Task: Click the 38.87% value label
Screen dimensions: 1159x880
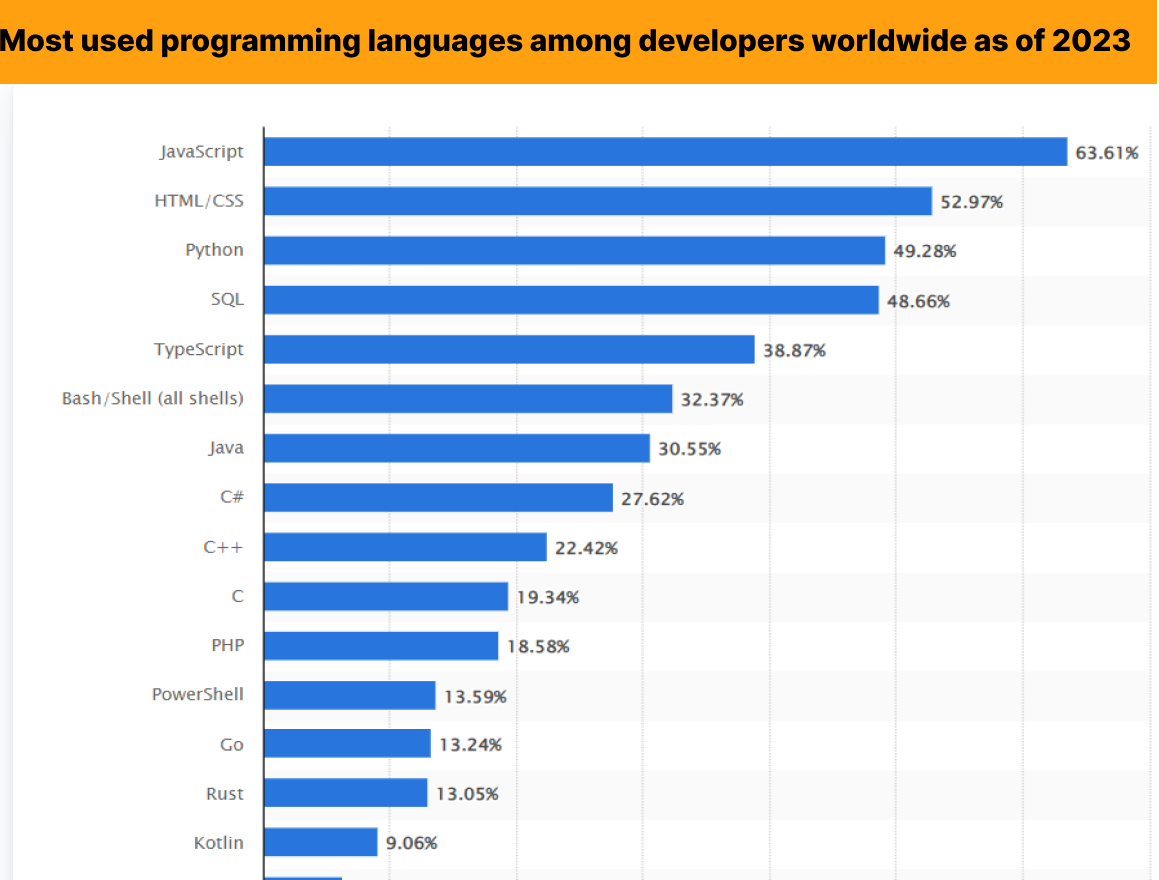Action: coord(795,350)
